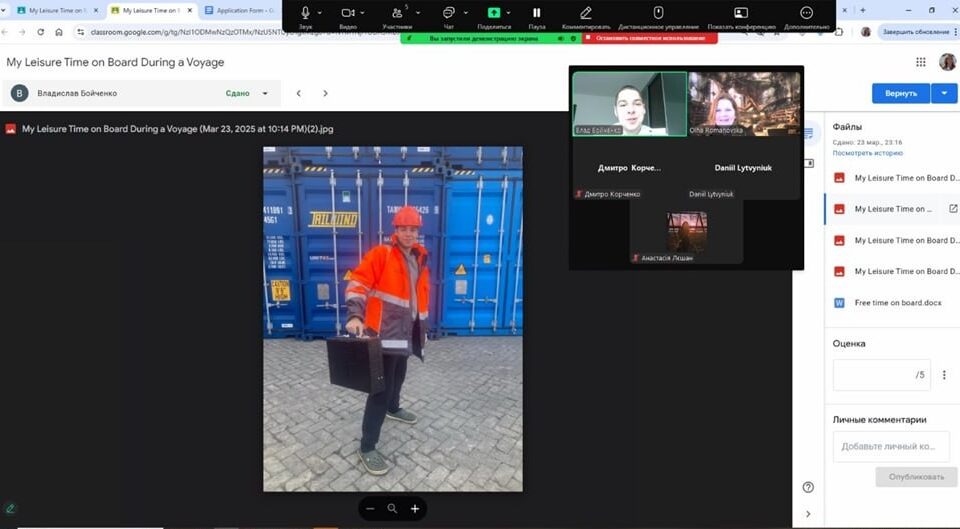Go back with the browser back arrow
The image size is (960, 529).
pyautogui.click(x=5, y=32)
